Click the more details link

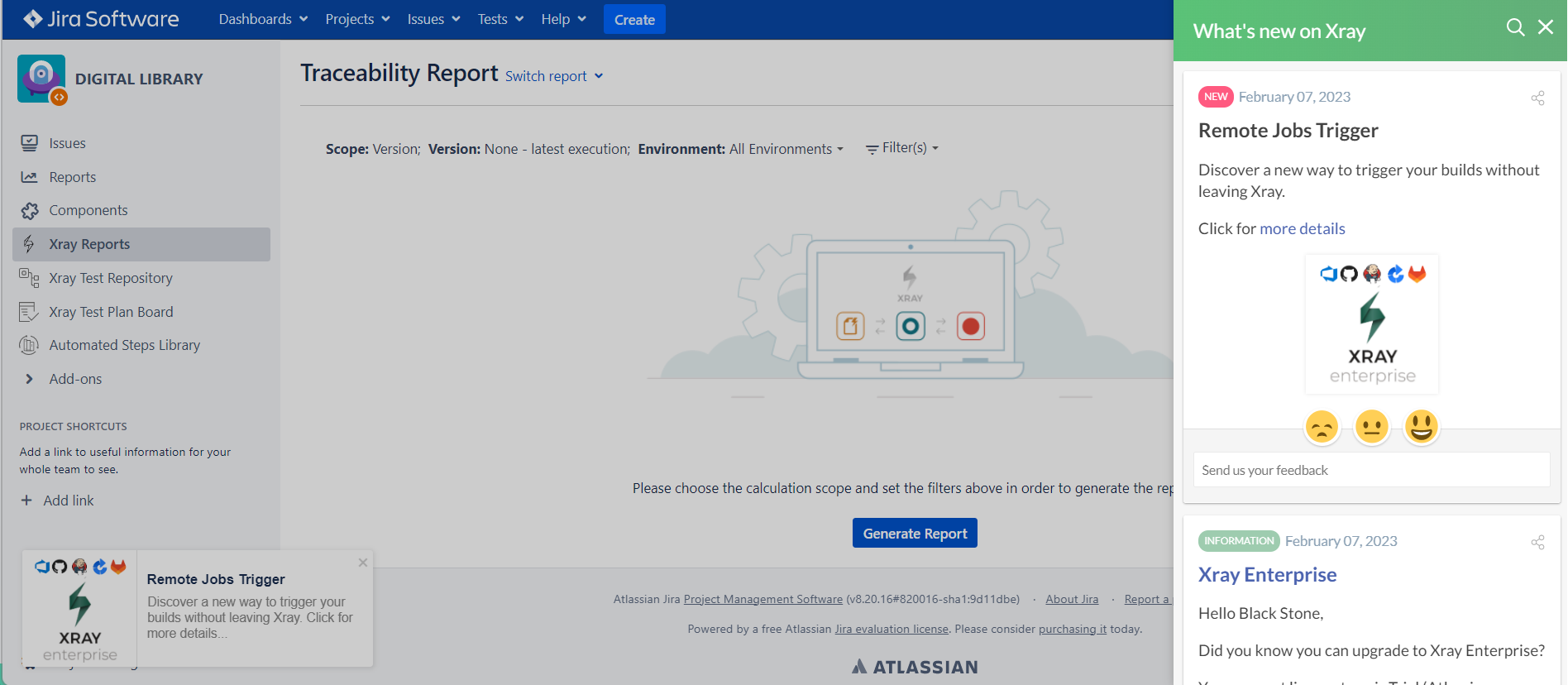pyautogui.click(x=1303, y=228)
